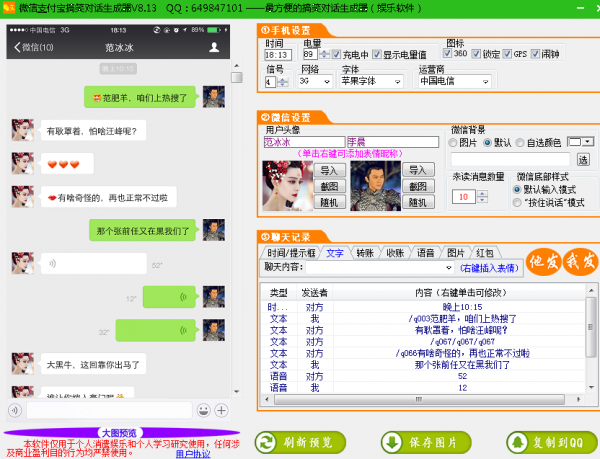Click the 12-second green voice message bubble
The image size is (600, 459).
point(170,297)
